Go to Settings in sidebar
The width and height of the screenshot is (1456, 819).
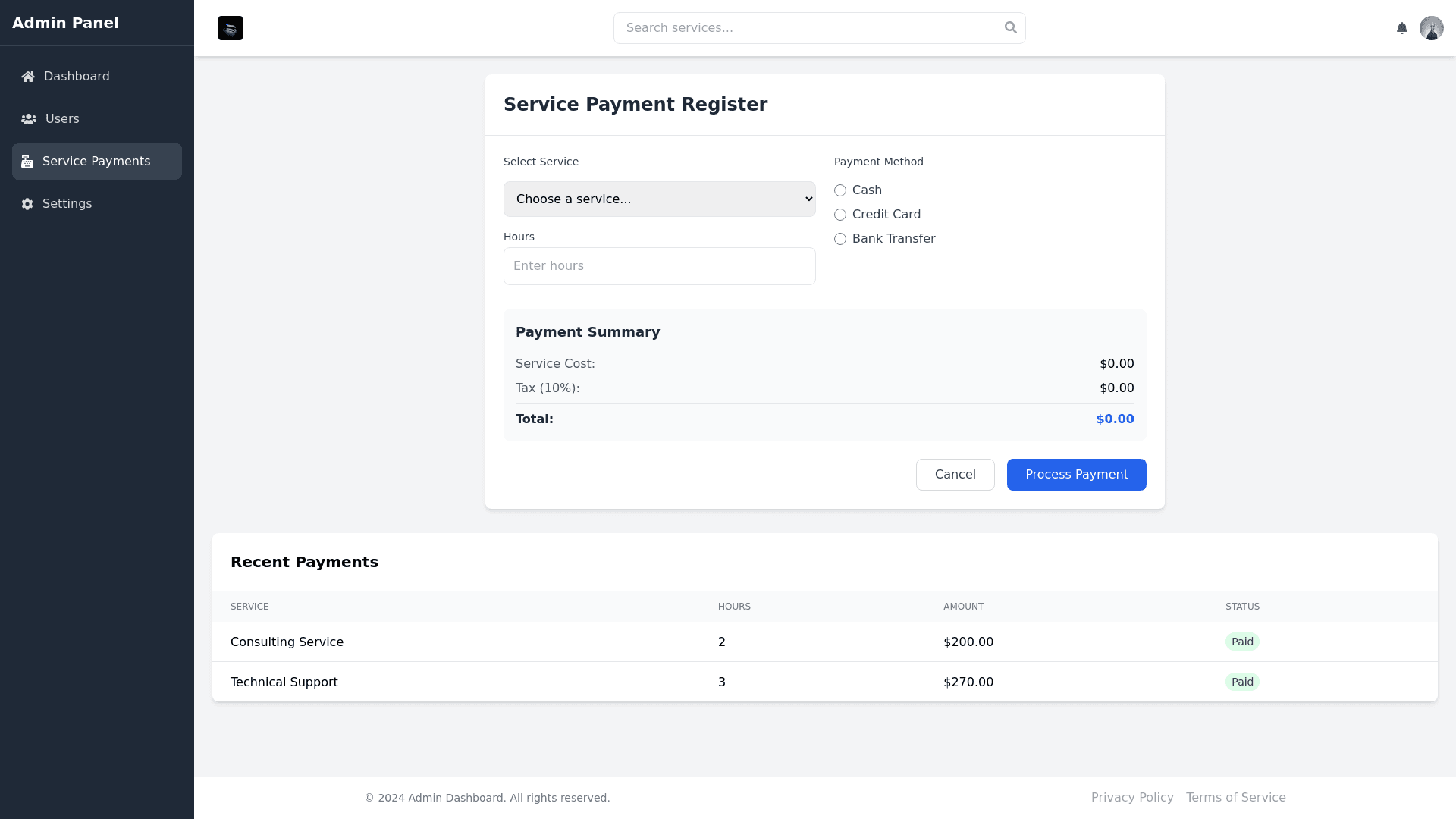pos(67,204)
